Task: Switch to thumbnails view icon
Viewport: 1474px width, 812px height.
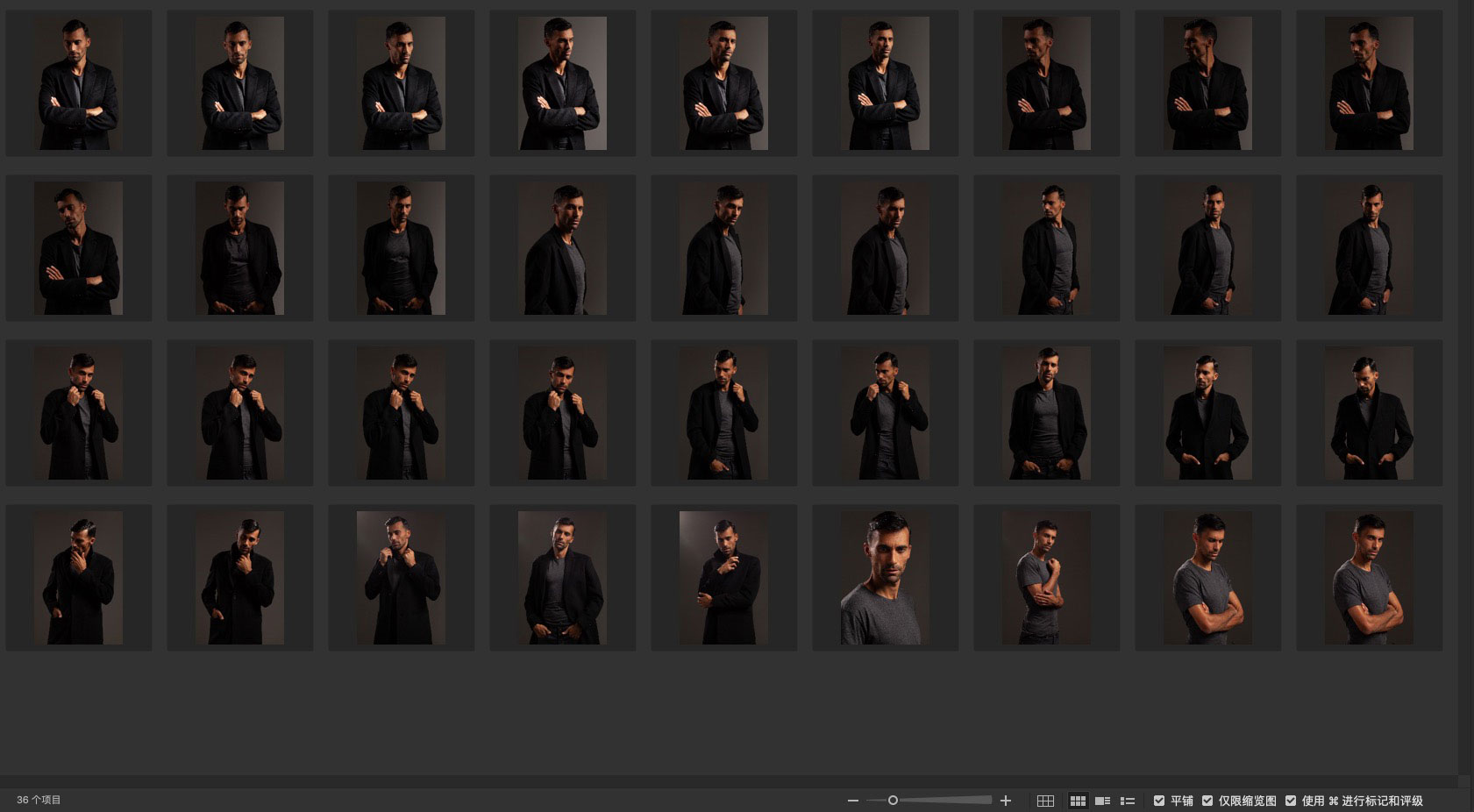Action: 1078,801
